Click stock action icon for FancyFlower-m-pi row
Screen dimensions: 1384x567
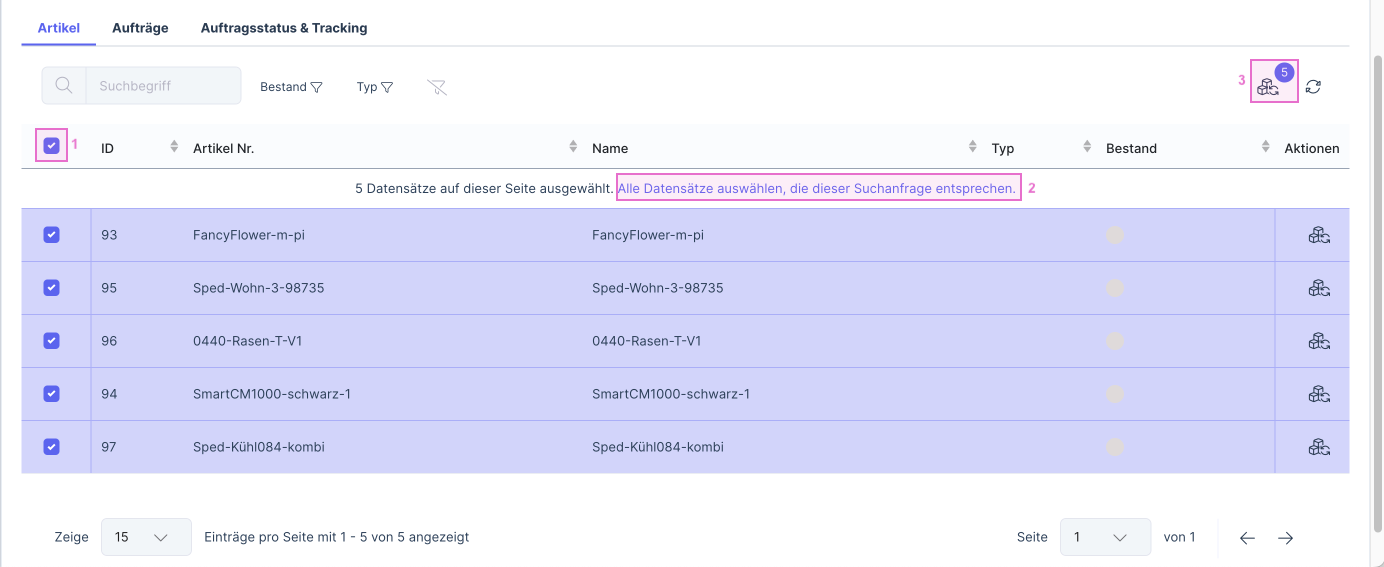(x=1318, y=235)
